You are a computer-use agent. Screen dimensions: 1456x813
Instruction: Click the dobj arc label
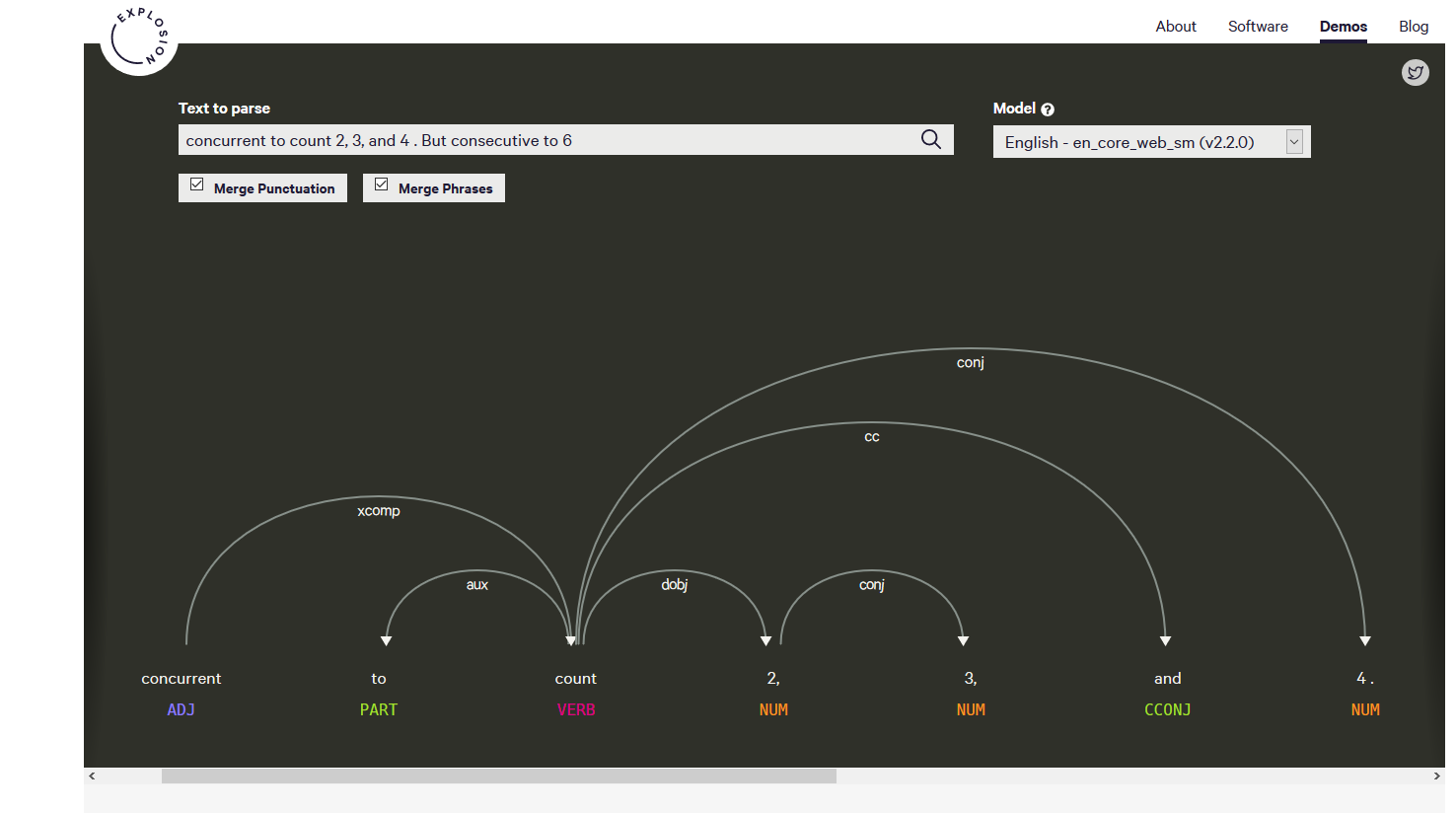675,585
